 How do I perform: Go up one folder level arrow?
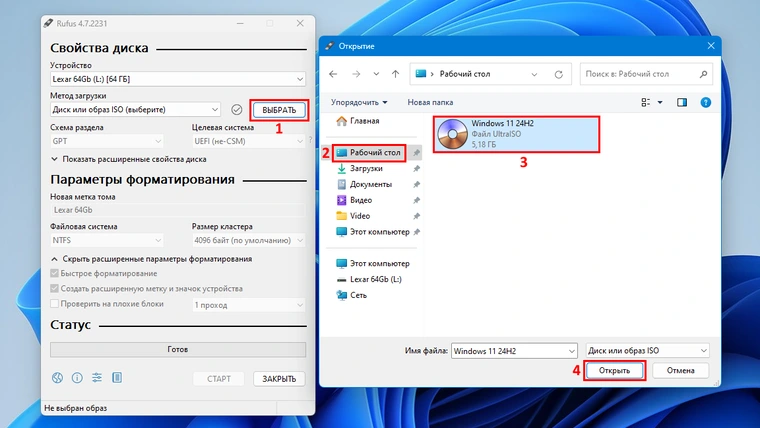pos(396,73)
